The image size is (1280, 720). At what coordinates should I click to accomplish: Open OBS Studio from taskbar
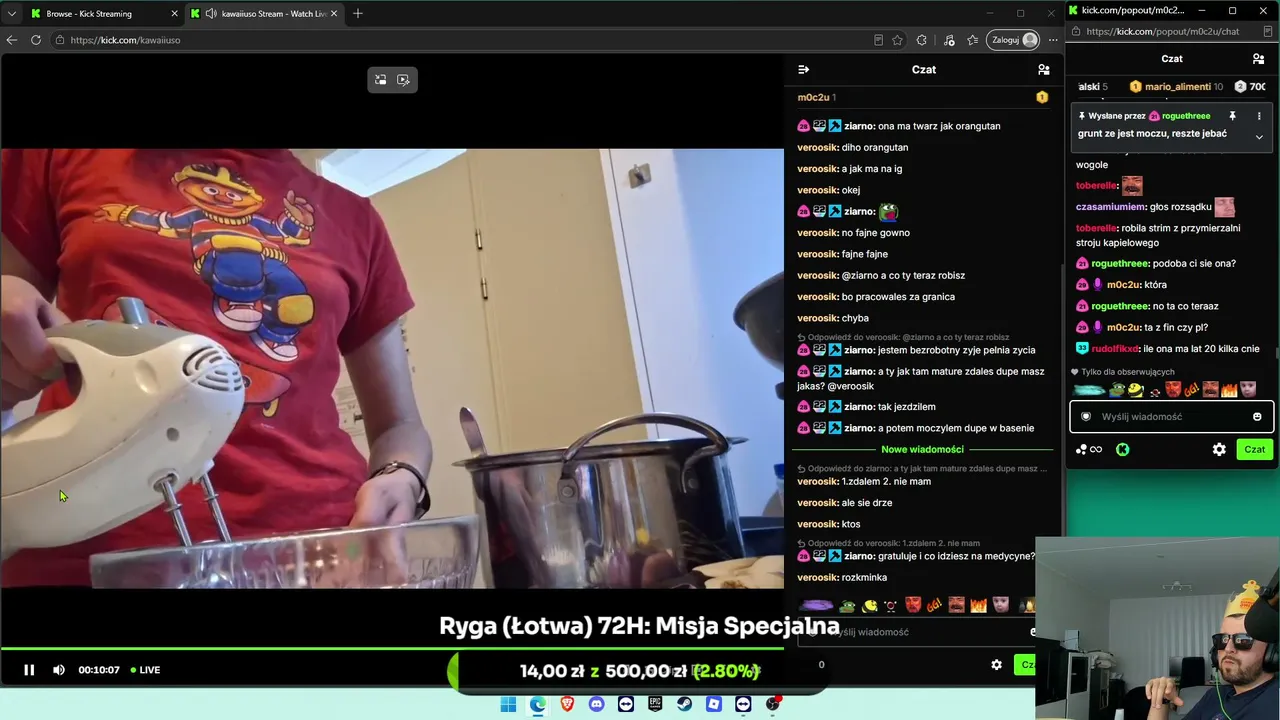click(x=772, y=704)
